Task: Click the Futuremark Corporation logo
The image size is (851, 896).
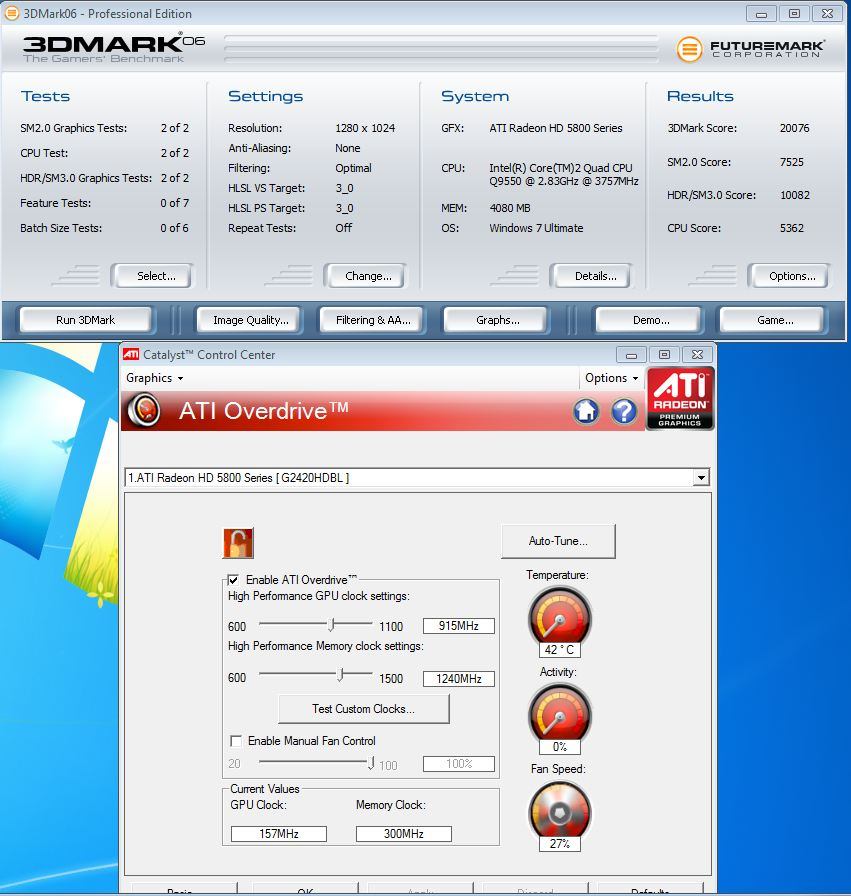Action: [750, 49]
